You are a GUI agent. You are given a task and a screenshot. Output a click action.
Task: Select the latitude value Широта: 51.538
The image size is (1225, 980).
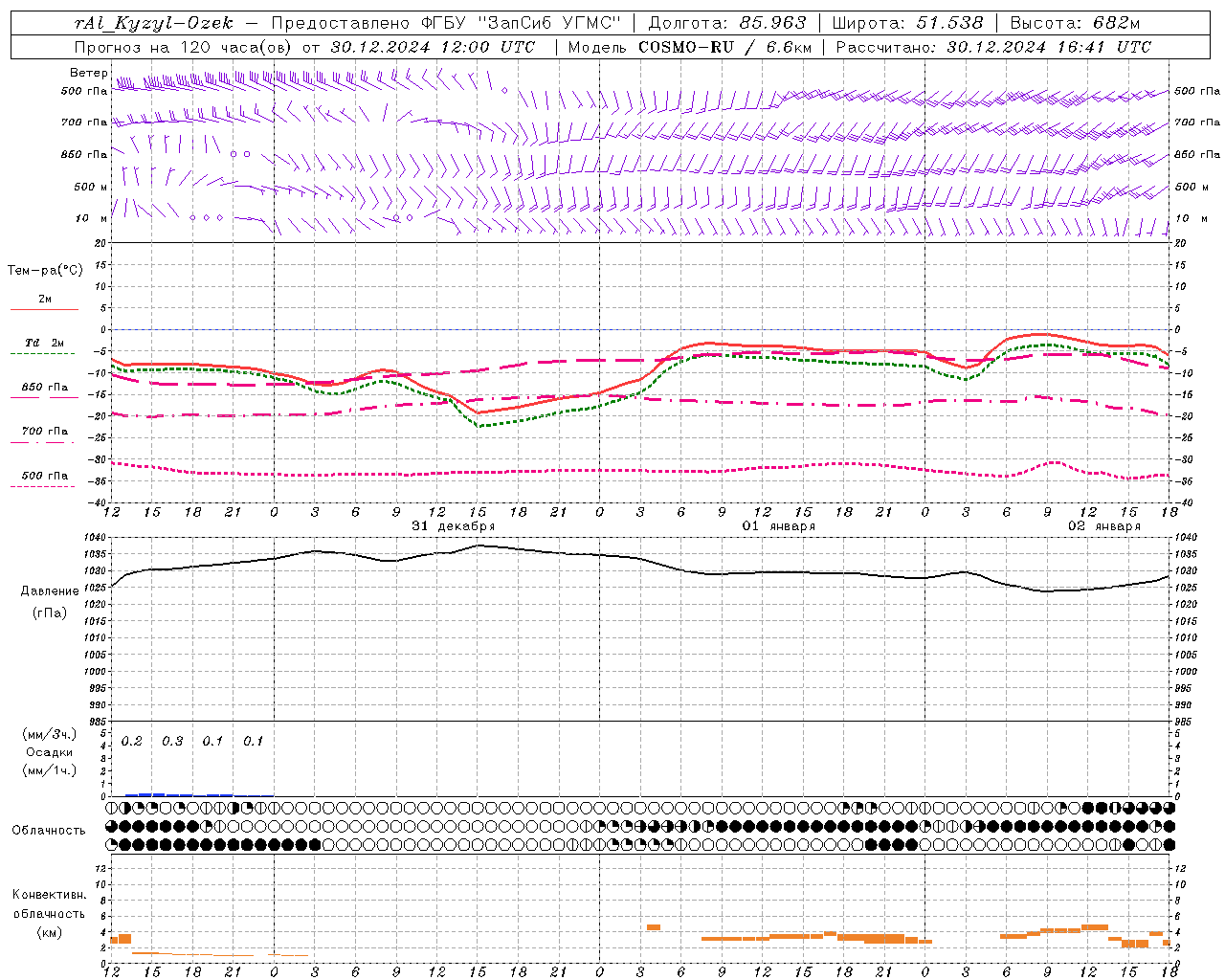(908, 23)
